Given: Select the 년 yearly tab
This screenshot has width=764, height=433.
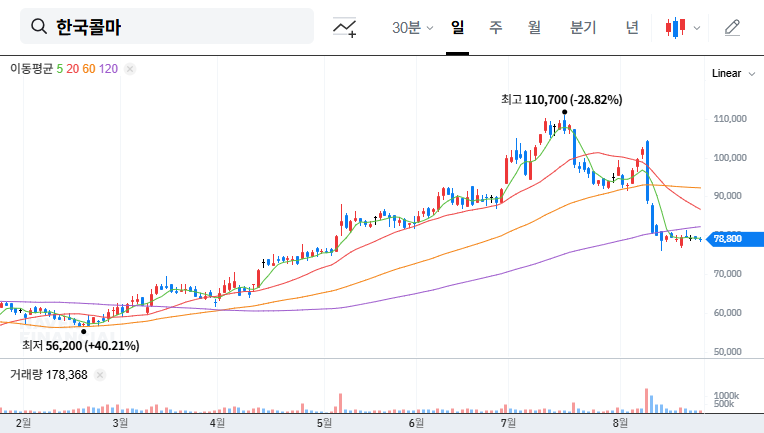Looking at the screenshot, I should (632, 27).
